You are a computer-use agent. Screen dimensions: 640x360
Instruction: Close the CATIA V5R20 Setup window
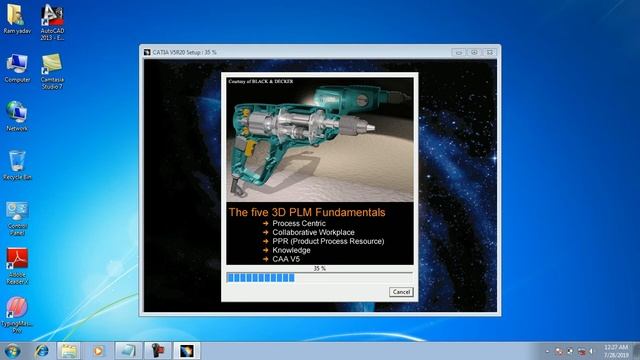point(489,52)
